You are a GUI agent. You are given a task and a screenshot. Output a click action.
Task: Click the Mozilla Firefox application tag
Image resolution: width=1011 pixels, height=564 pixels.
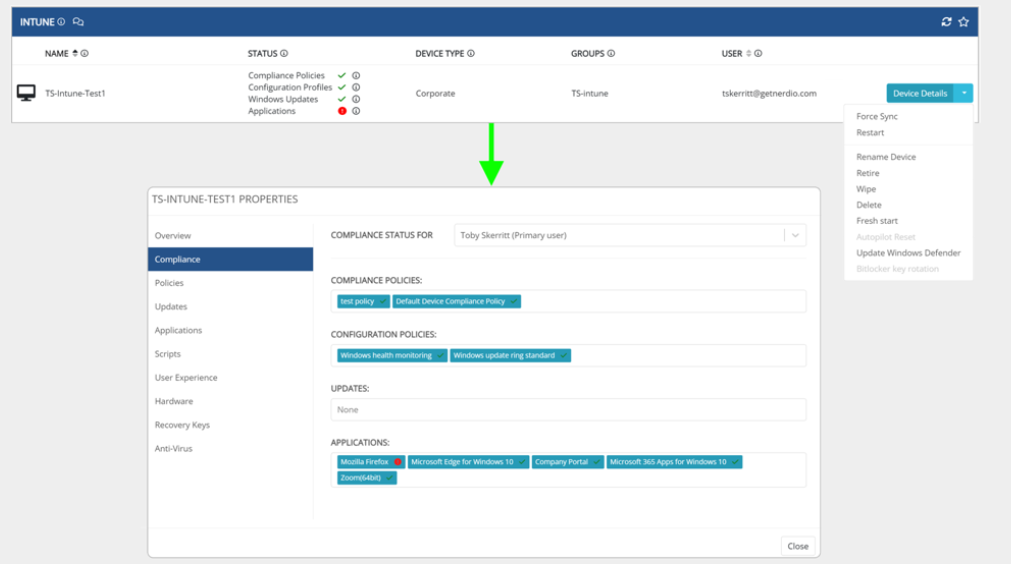pyautogui.click(x=366, y=462)
